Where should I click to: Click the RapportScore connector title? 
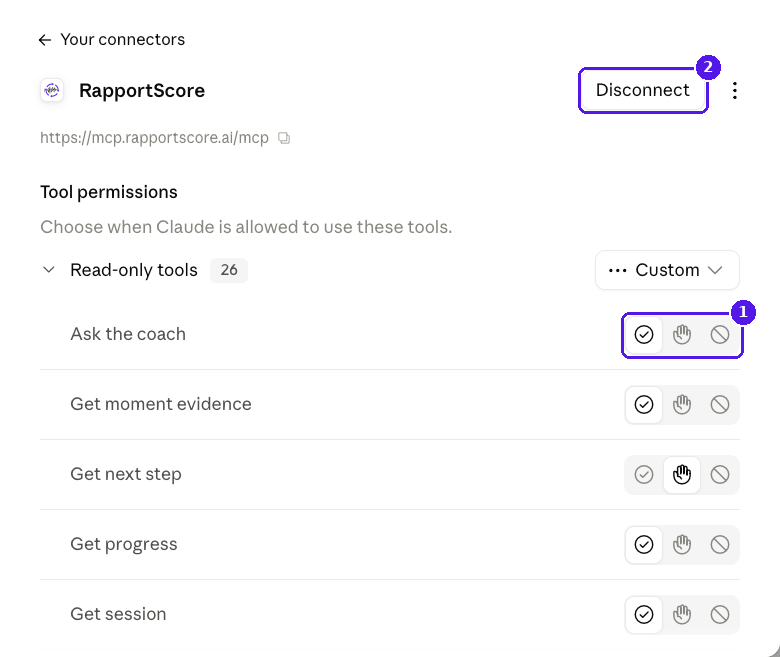[142, 91]
